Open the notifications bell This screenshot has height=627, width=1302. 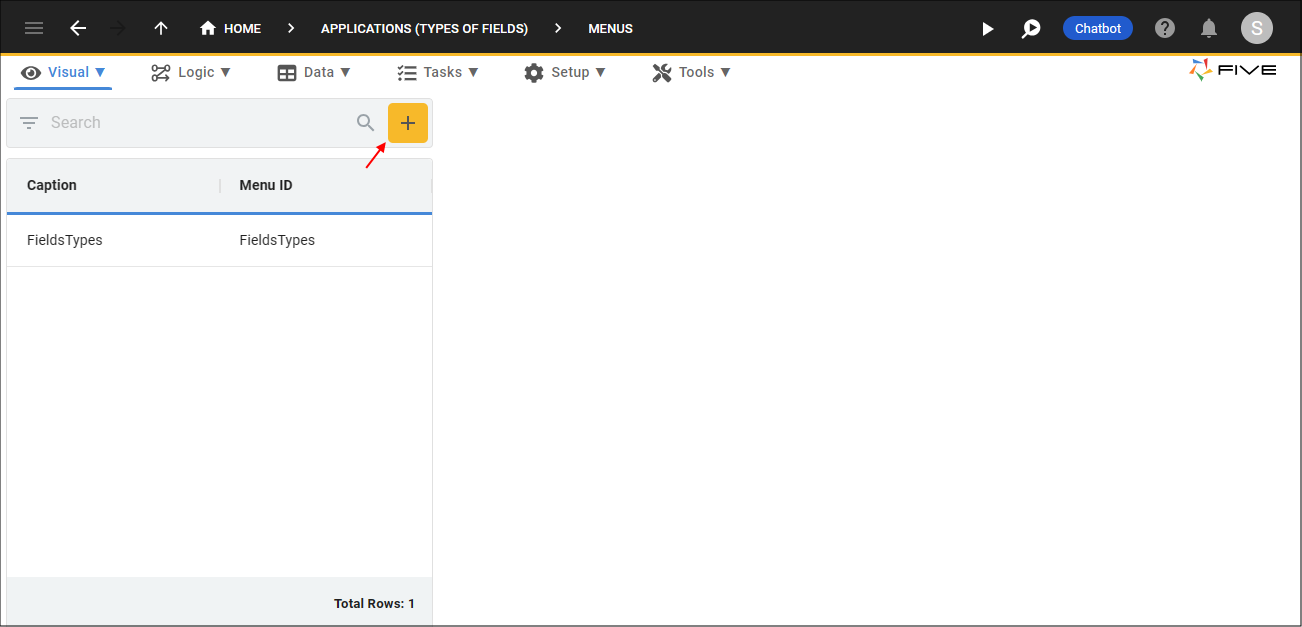point(1209,28)
